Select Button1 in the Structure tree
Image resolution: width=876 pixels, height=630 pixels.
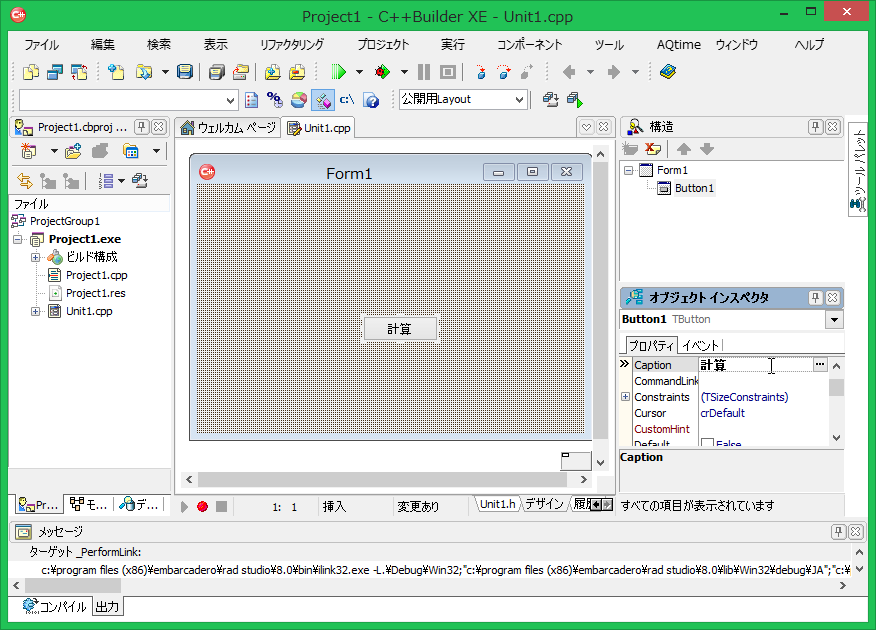pos(694,188)
